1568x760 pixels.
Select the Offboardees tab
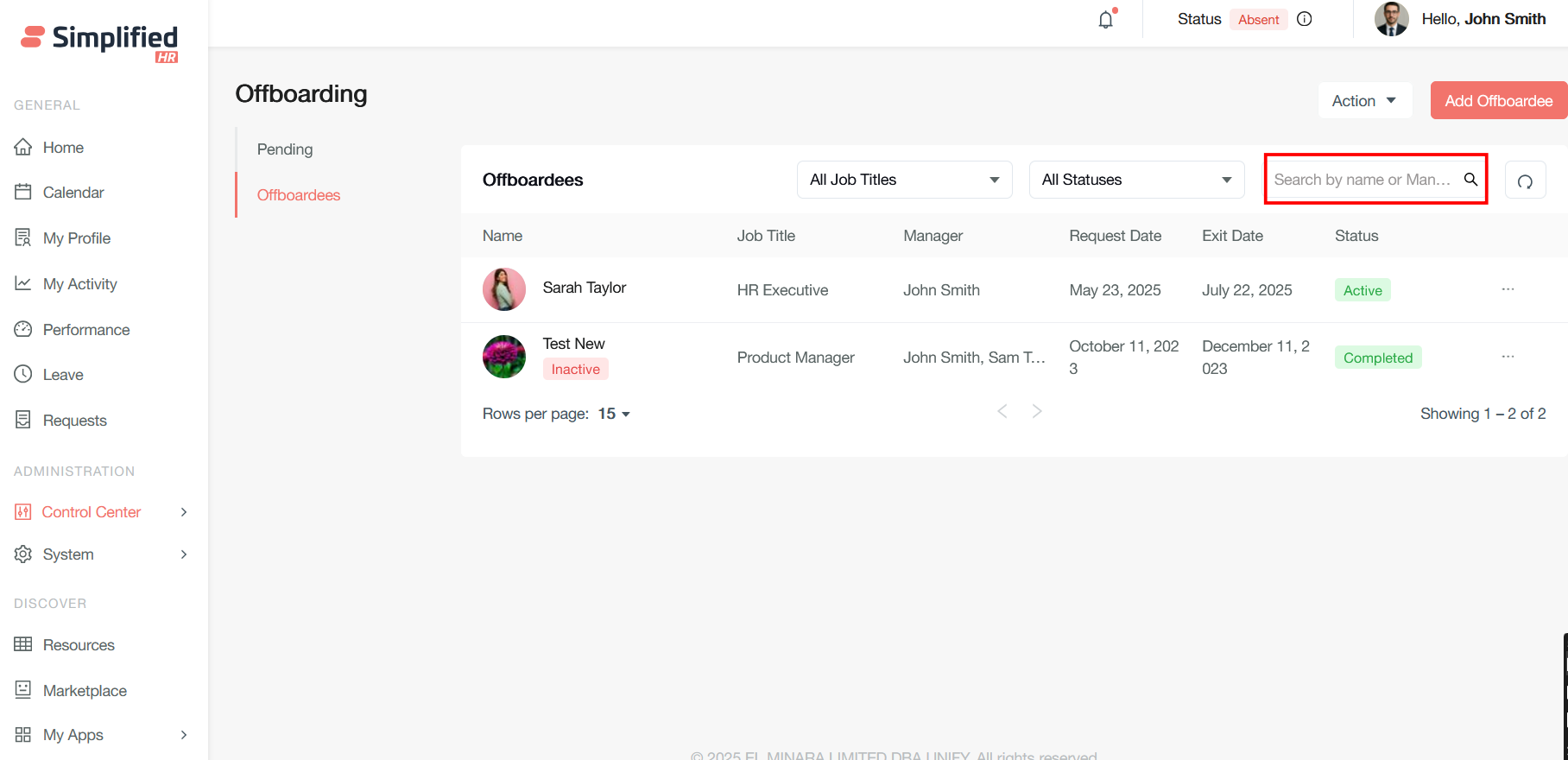click(x=299, y=195)
